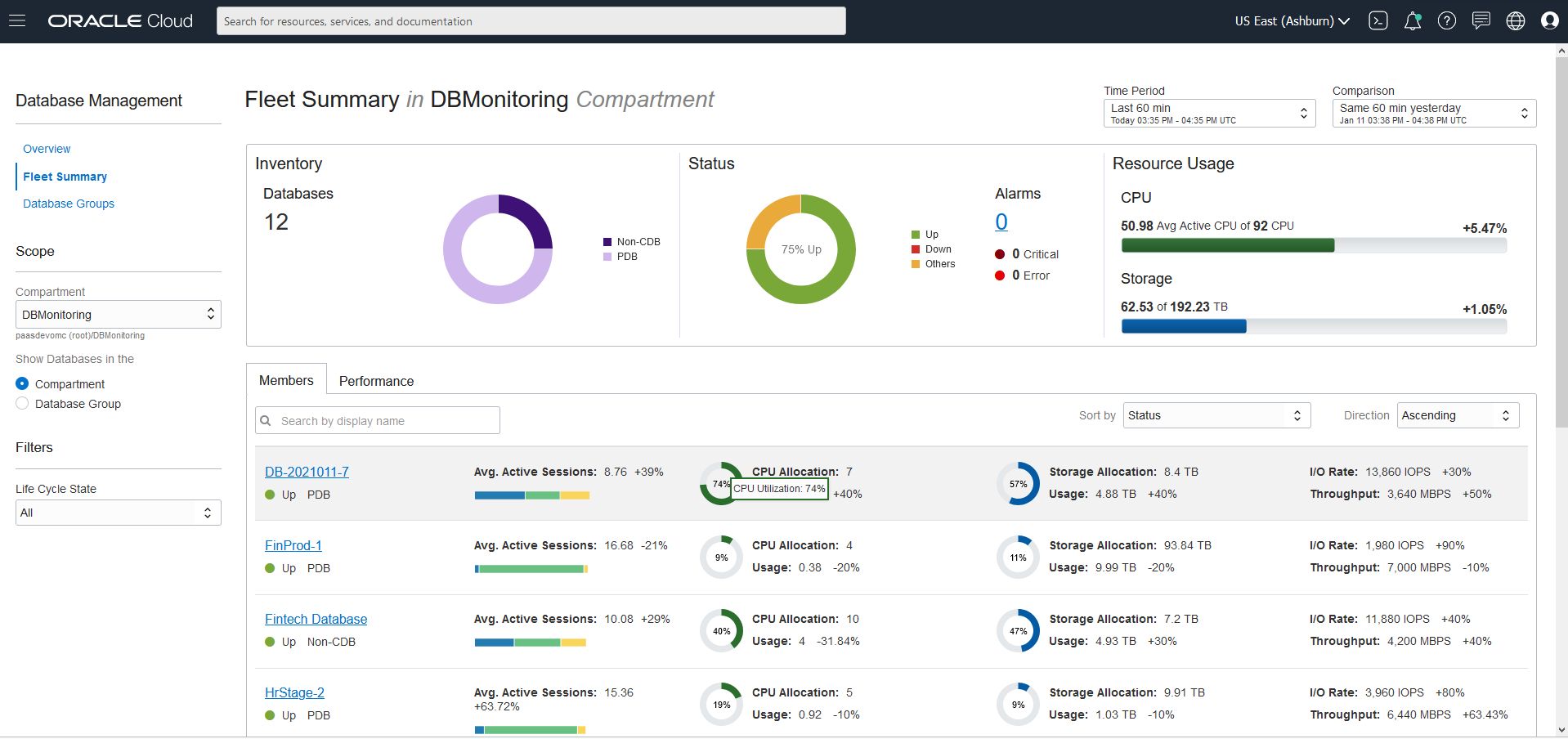Open the support chat icon
1568x739 pixels.
tap(1481, 21)
